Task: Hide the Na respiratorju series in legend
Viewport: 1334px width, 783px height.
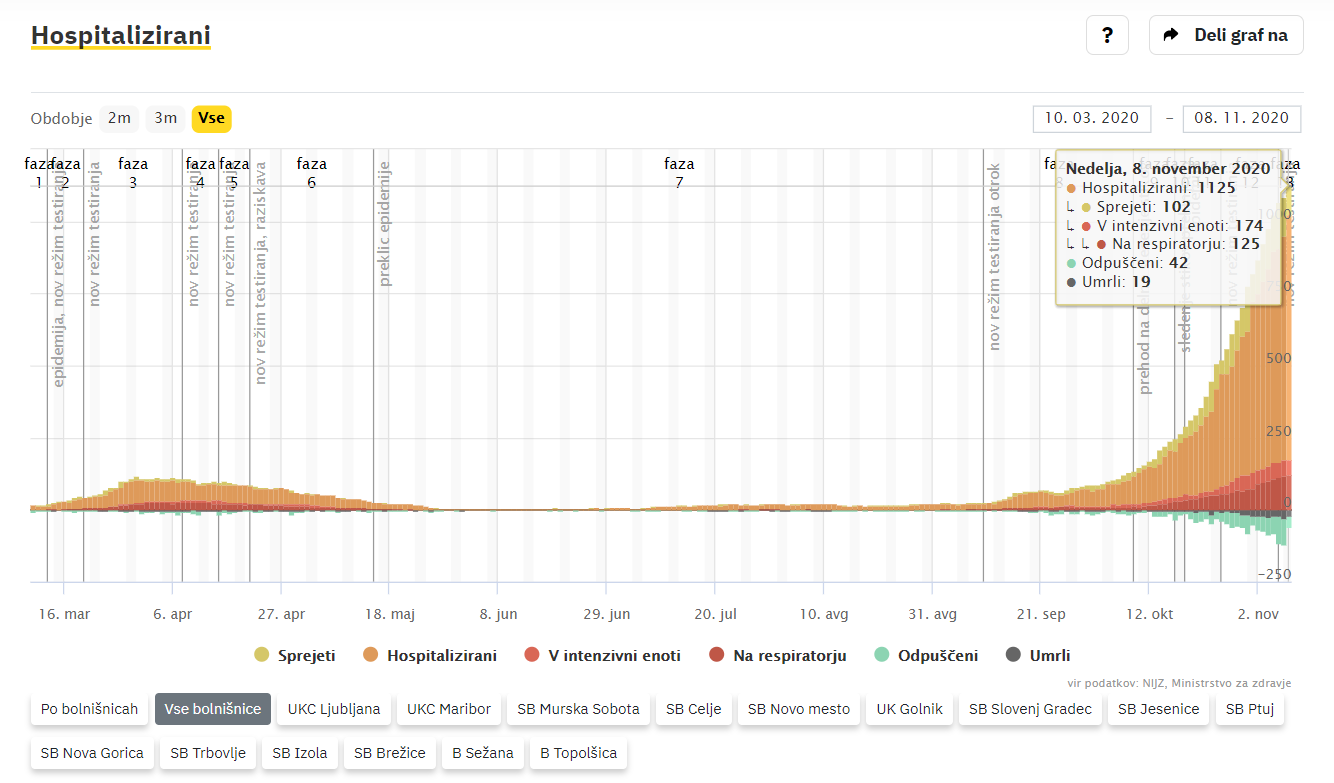Action: (778, 656)
